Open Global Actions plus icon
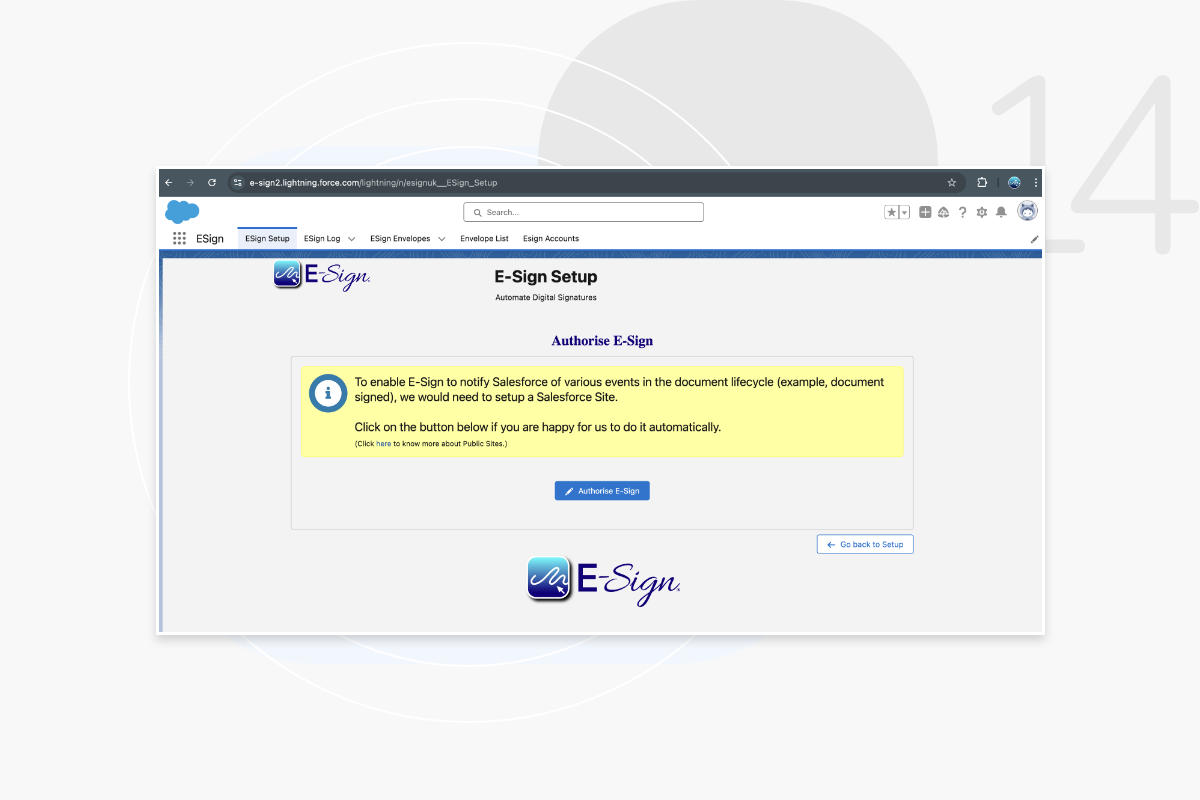Viewport: 1200px width, 800px height. point(925,212)
